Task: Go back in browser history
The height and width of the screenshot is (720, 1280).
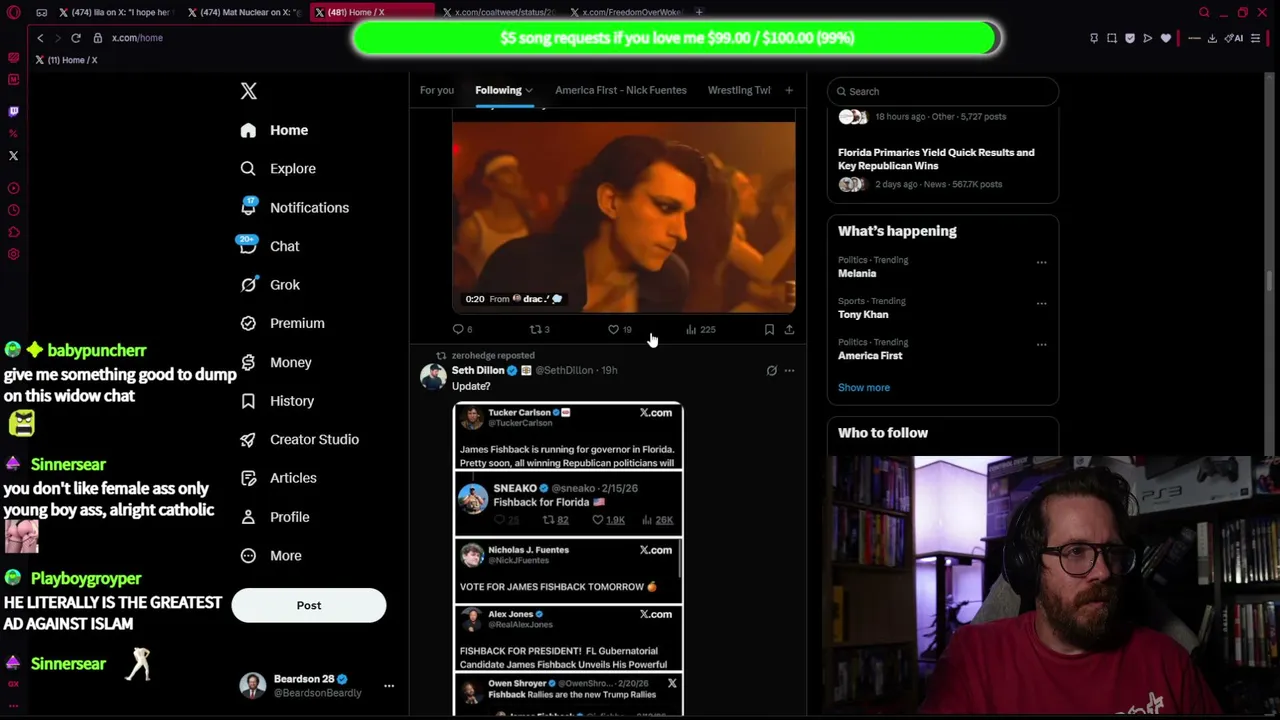Action: click(x=40, y=38)
